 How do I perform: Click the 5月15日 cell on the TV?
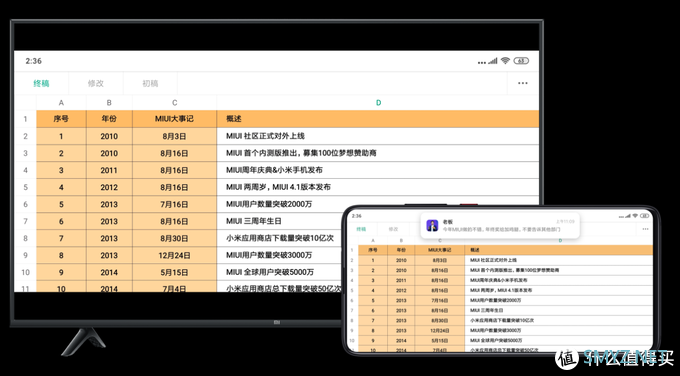point(174,272)
